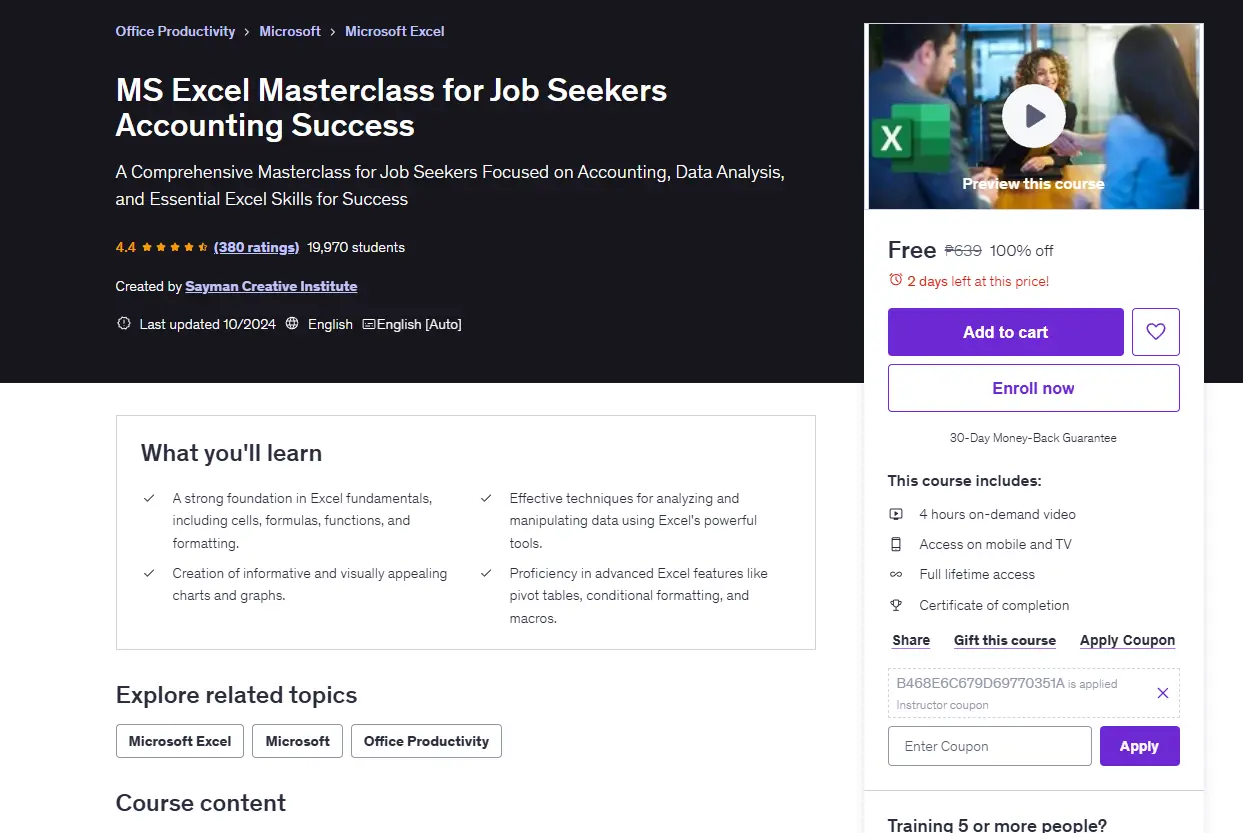Click '4 hours on-demand video' text
Viewport: 1243px width, 833px height.
point(998,514)
